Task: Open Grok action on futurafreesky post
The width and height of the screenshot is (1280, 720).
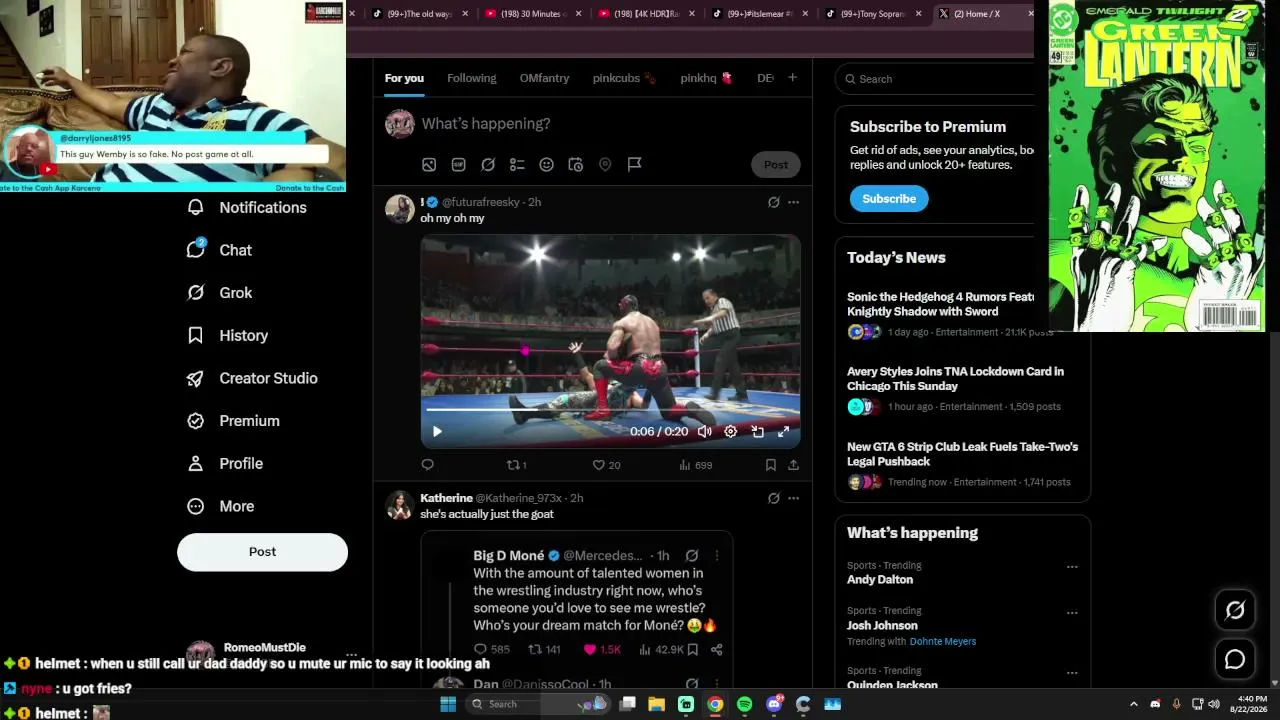Action: 773,202
